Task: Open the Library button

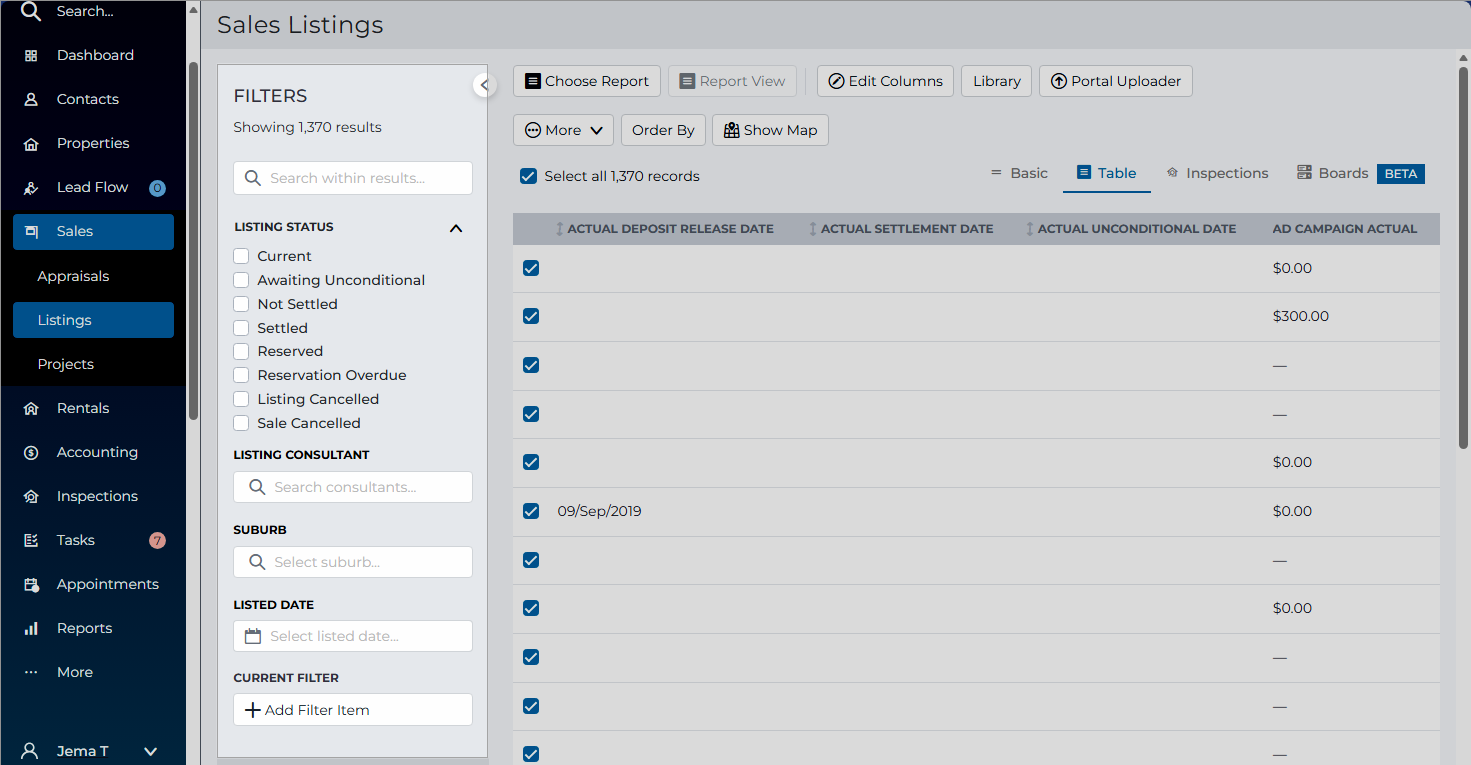Action: [x=997, y=81]
